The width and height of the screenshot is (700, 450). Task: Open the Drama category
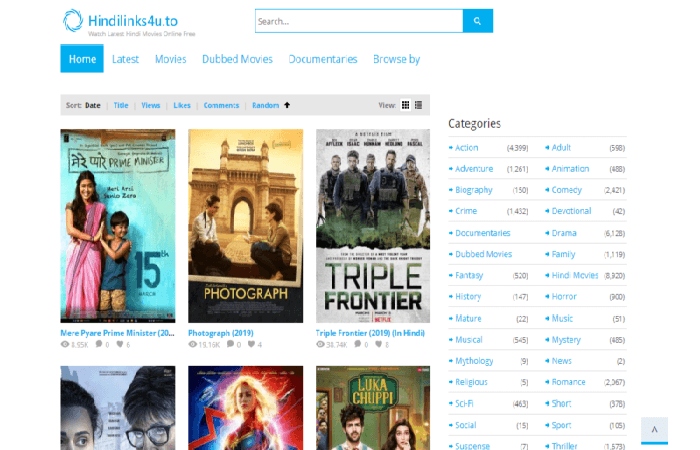(x=564, y=233)
